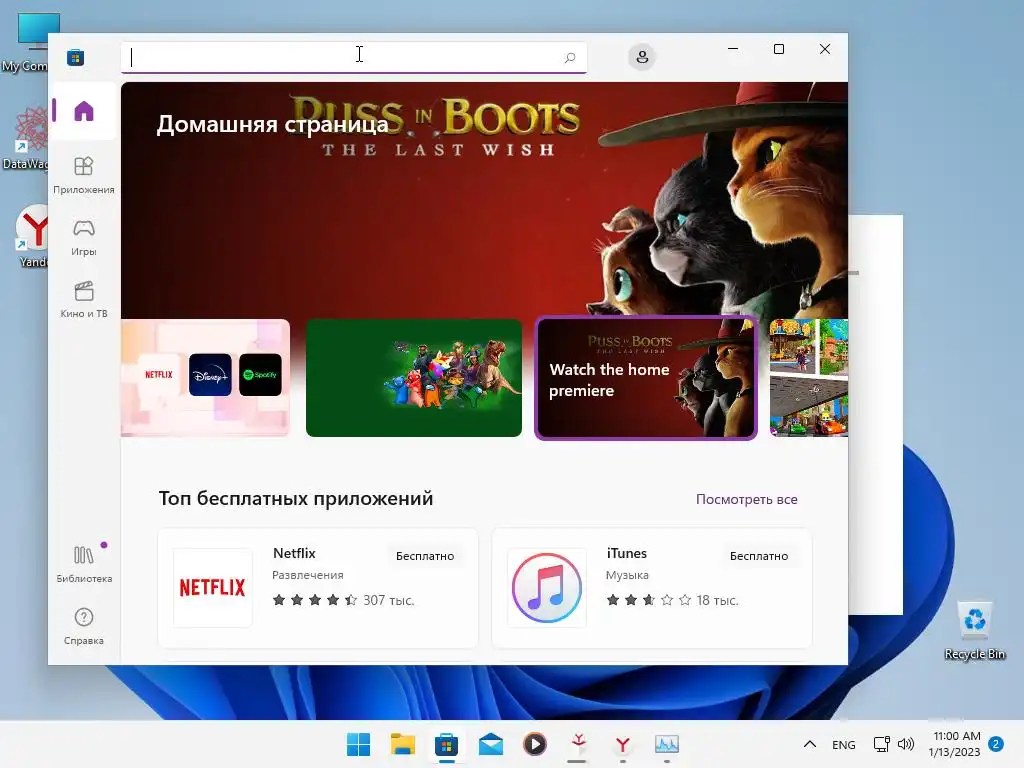Open the Netflix, Disney+, Spotify promo card
Image resolution: width=1024 pixels, height=768 pixels.
pyautogui.click(x=205, y=377)
